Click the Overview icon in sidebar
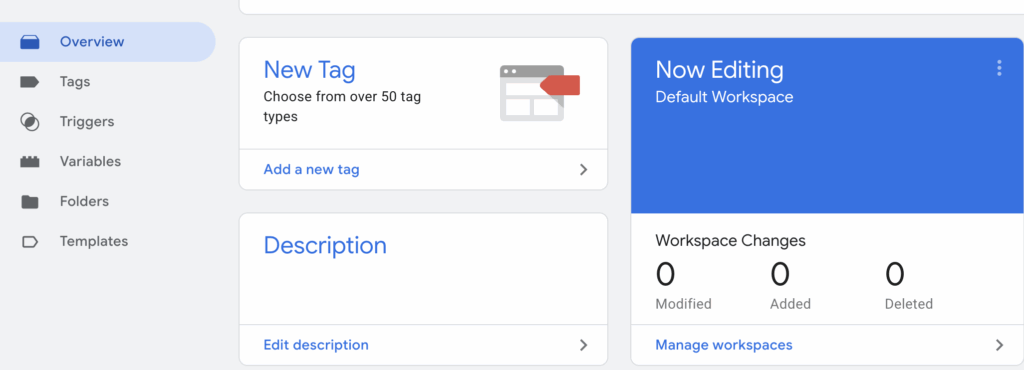The image size is (1024, 370). [30, 42]
